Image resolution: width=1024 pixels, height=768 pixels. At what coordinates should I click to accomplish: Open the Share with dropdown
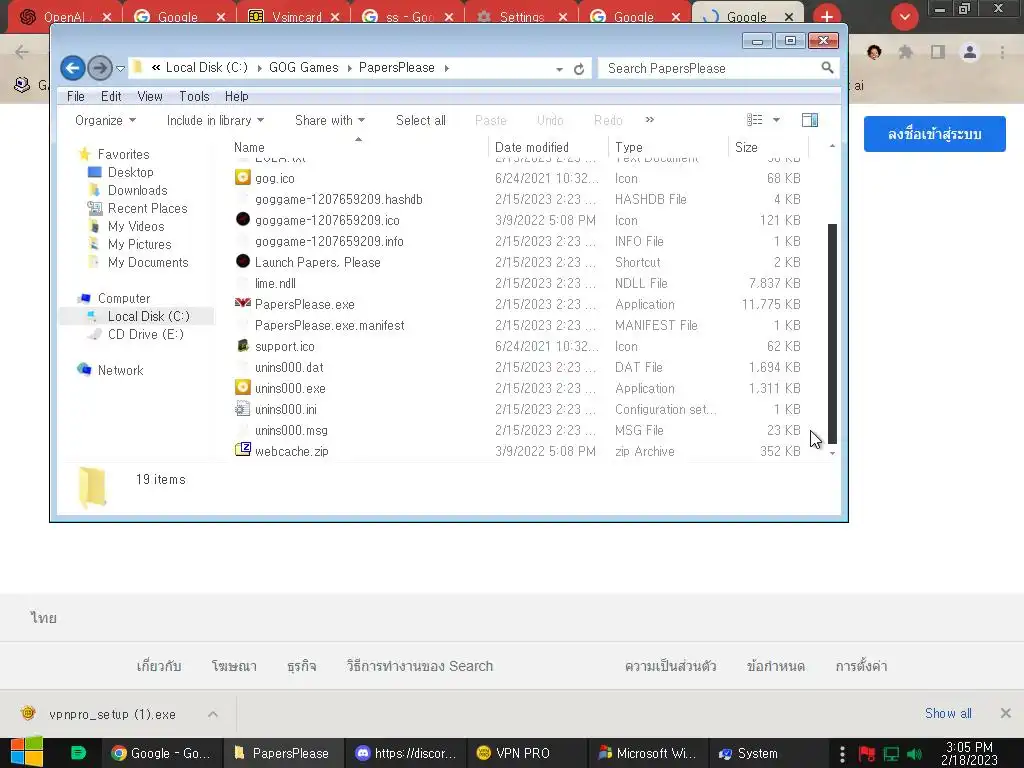pos(330,120)
